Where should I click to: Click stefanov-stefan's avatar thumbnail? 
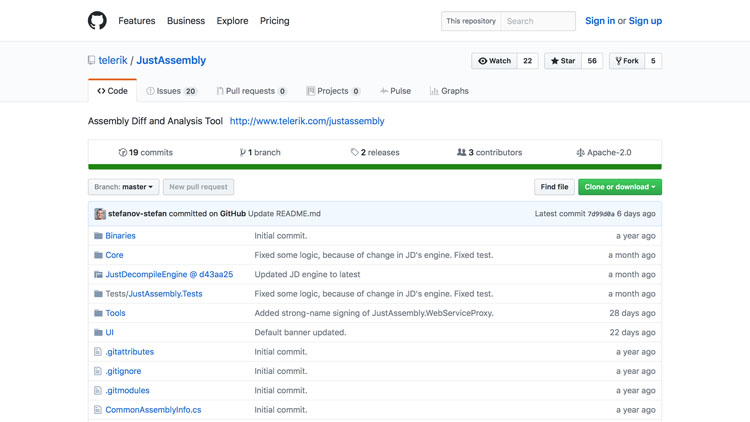pos(100,214)
